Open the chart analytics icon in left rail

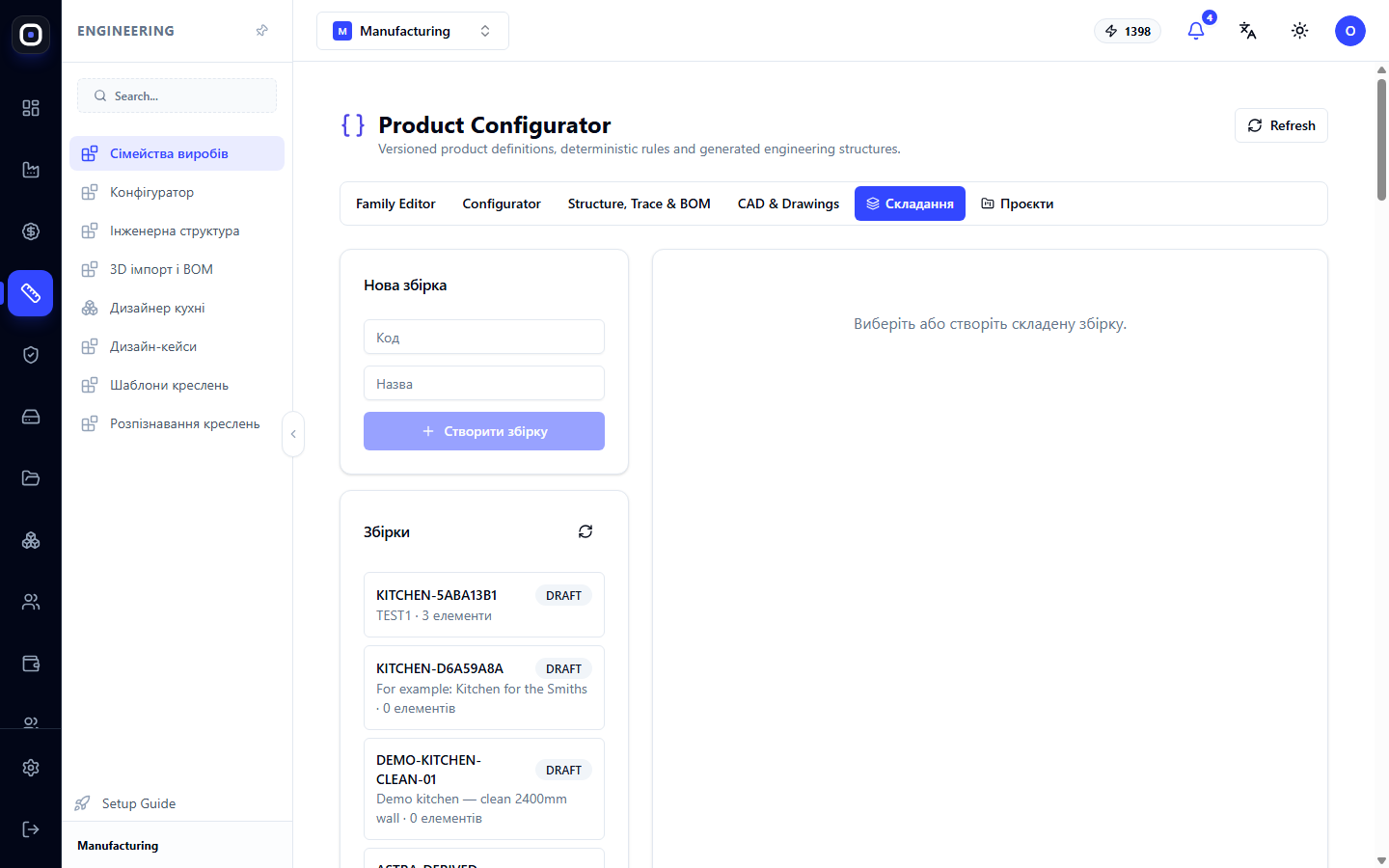(x=31, y=170)
